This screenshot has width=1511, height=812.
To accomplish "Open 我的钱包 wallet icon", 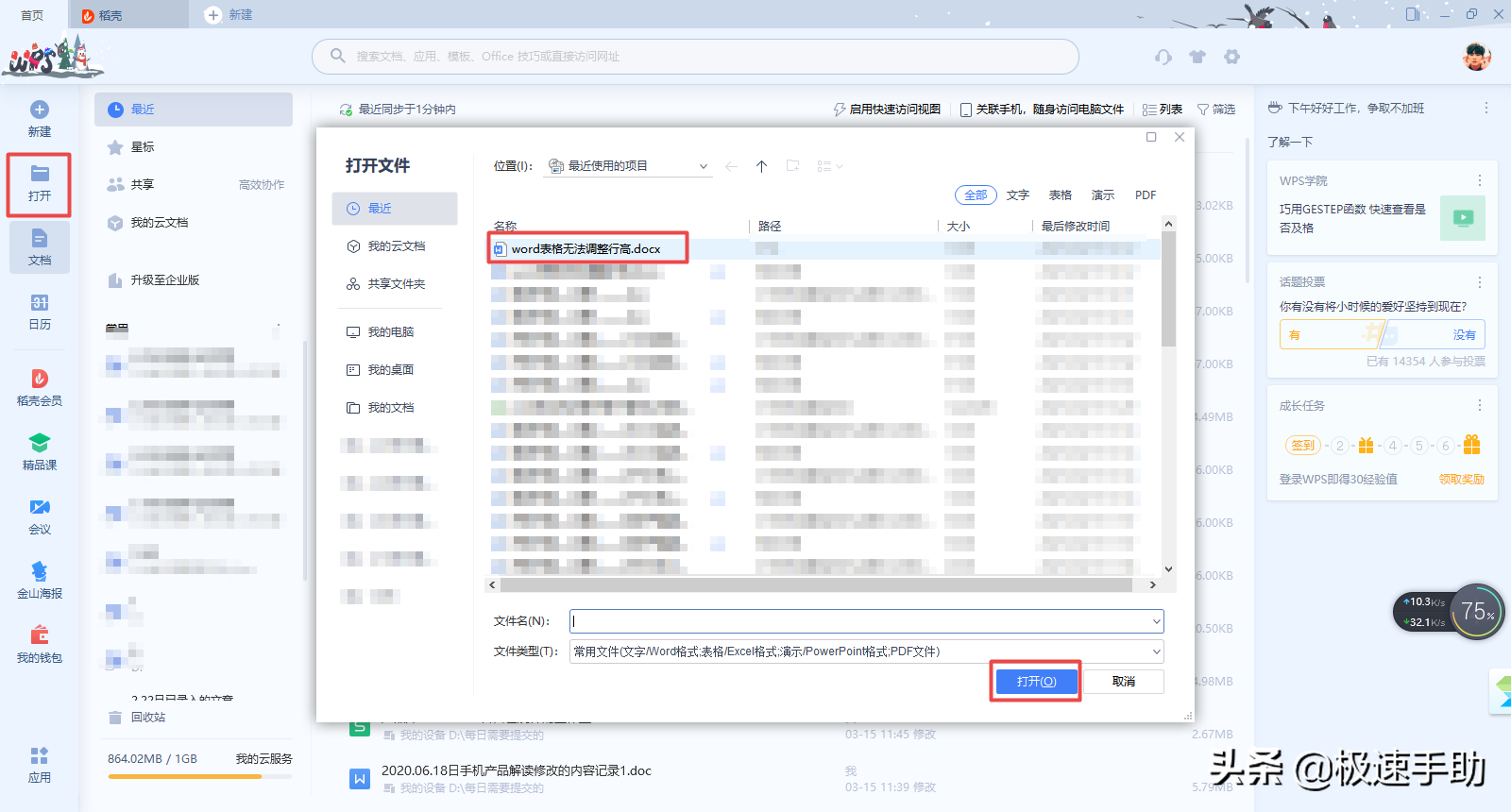I will (40, 635).
